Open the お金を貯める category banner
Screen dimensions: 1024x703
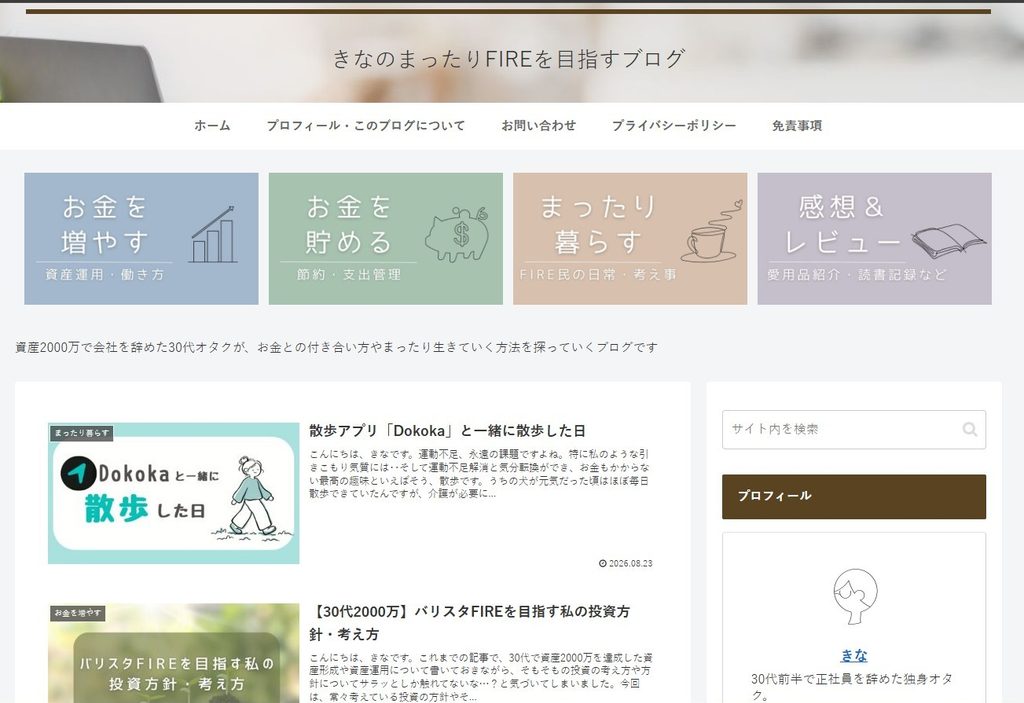386,238
